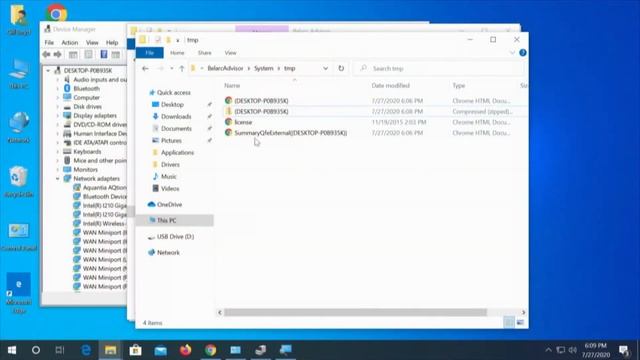Select USB Drive (D:) in navigation pane
Image resolution: width=640 pixels, height=360 pixels.
[x=176, y=236]
